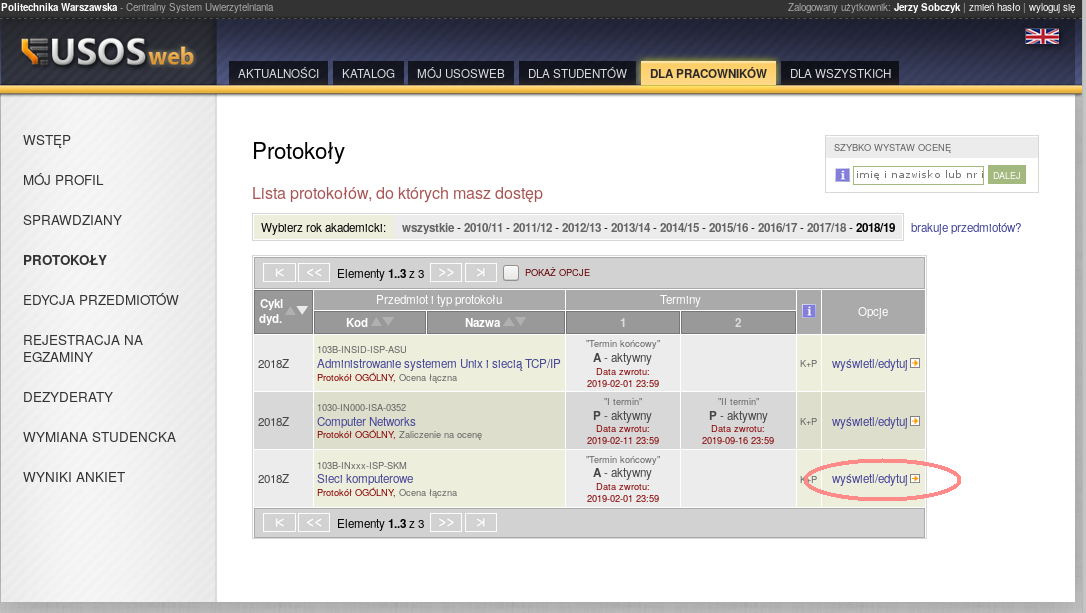Go to last page in bottom pagination
The width and height of the screenshot is (1086, 613).
pos(481,523)
